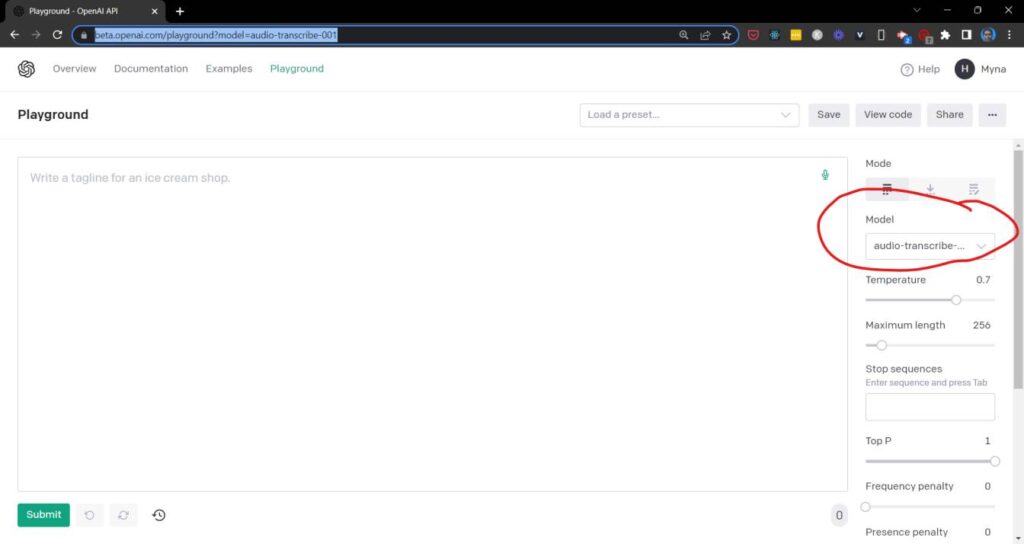The width and height of the screenshot is (1024, 544).
Task: Close the Playground - OpenAI API tab
Action: click(x=154, y=11)
